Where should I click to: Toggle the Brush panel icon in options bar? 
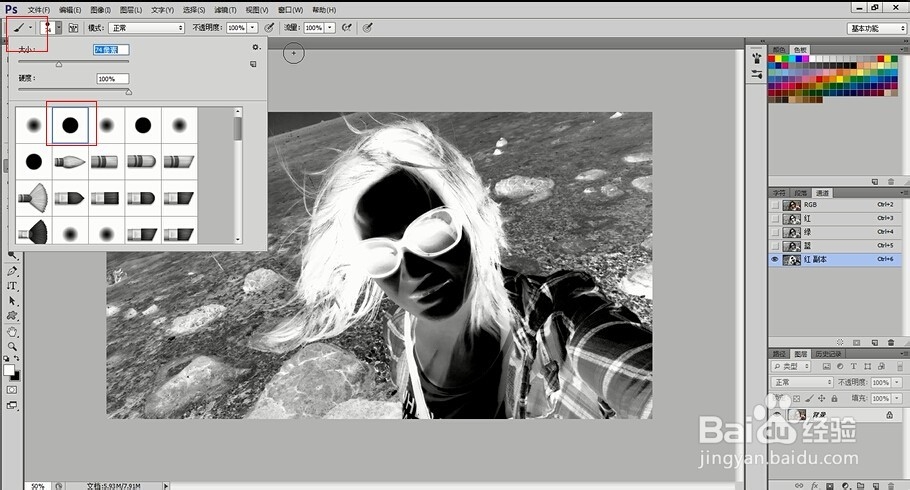coord(74,28)
